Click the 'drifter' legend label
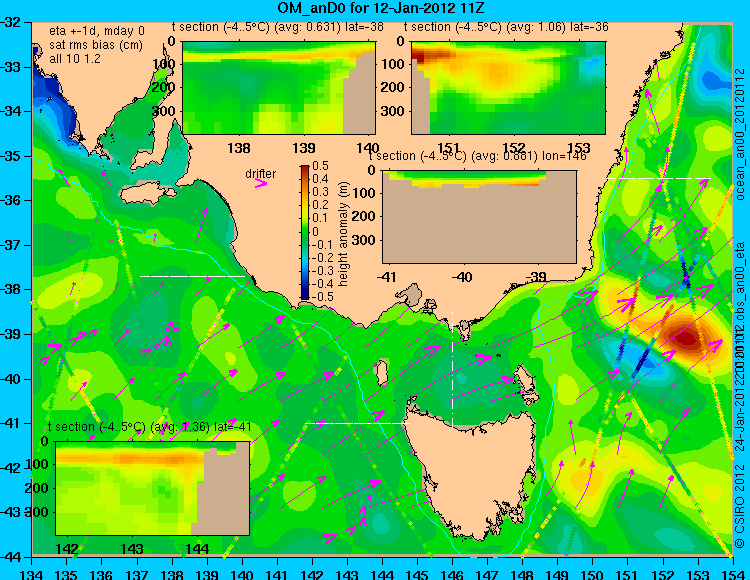 click(261, 174)
